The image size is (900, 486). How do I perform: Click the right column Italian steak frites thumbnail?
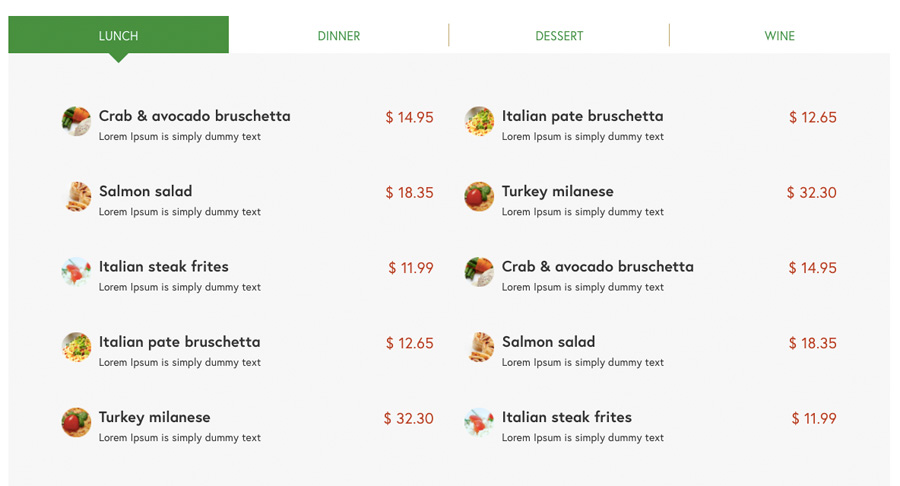coord(479,422)
